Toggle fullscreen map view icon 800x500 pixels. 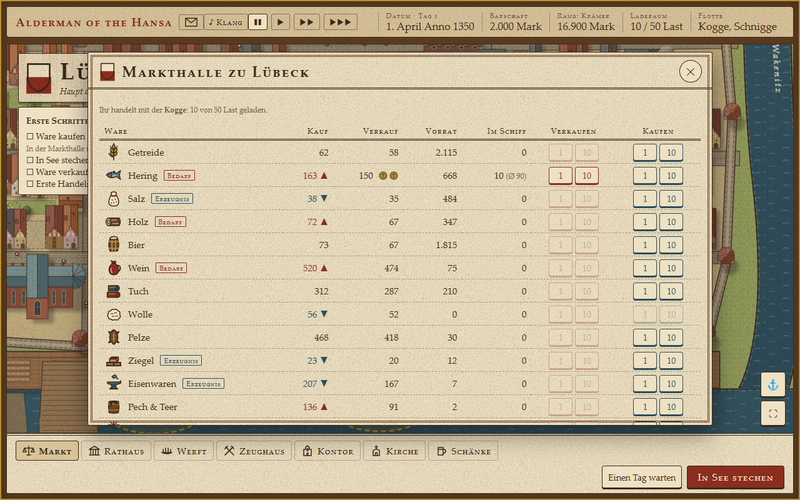773,414
